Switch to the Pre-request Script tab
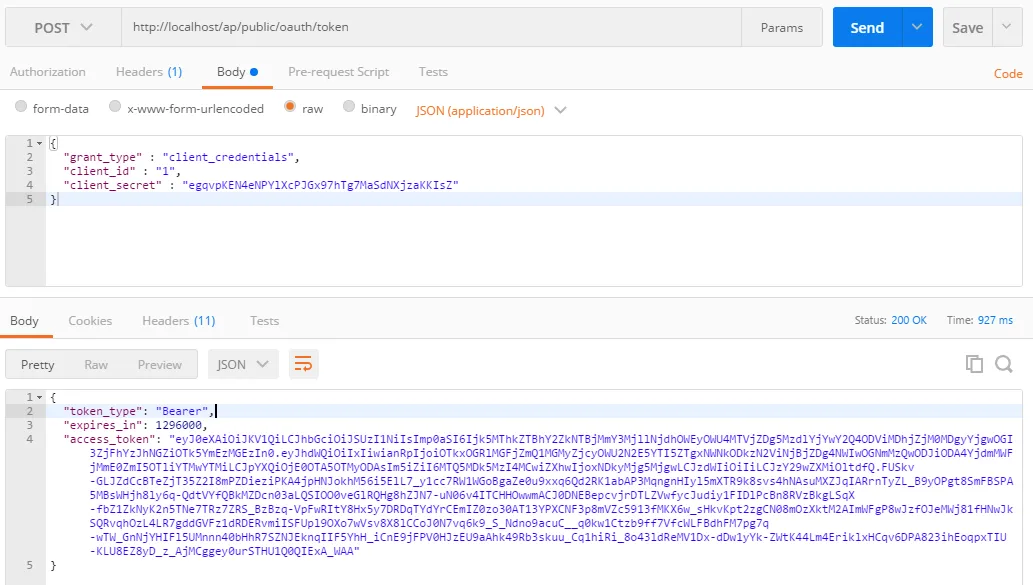This screenshot has width=1033, height=585. 338,72
